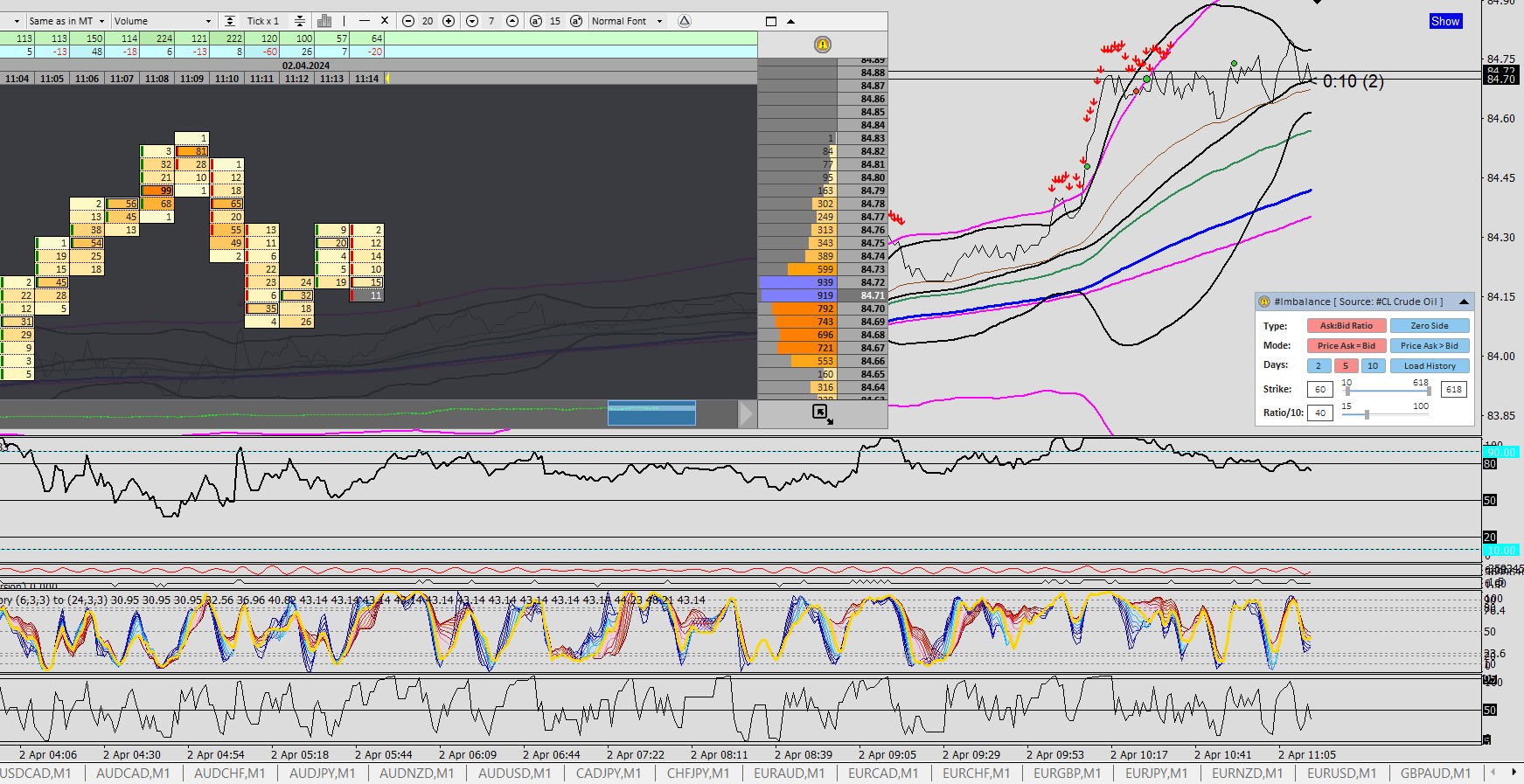Select the horizontal line tool in toolbar
1524x784 pixels.
(x=365, y=21)
